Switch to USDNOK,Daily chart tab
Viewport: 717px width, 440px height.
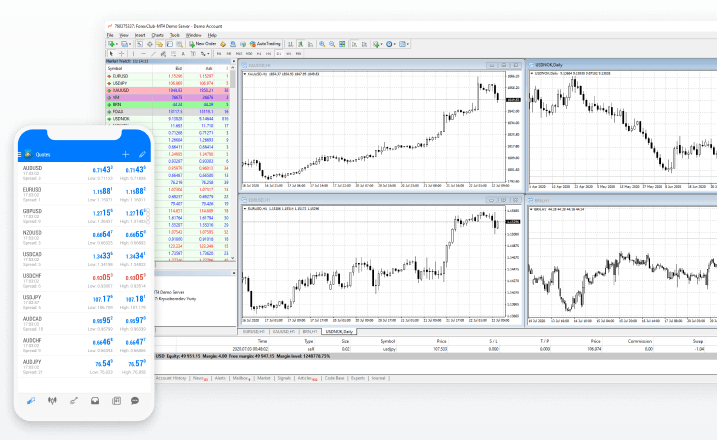pyautogui.click(x=339, y=331)
